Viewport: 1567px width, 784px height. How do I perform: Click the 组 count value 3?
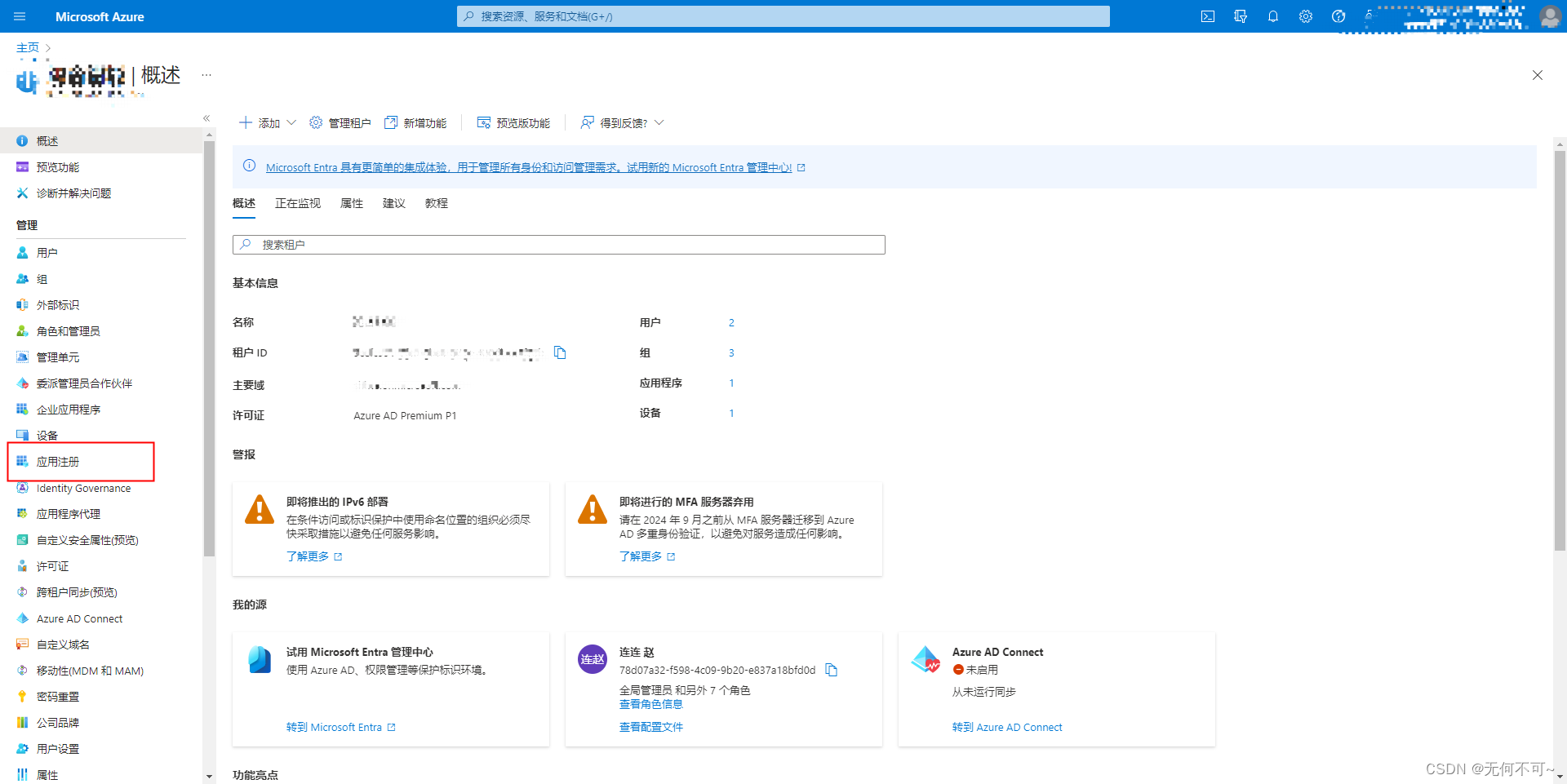click(x=731, y=353)
